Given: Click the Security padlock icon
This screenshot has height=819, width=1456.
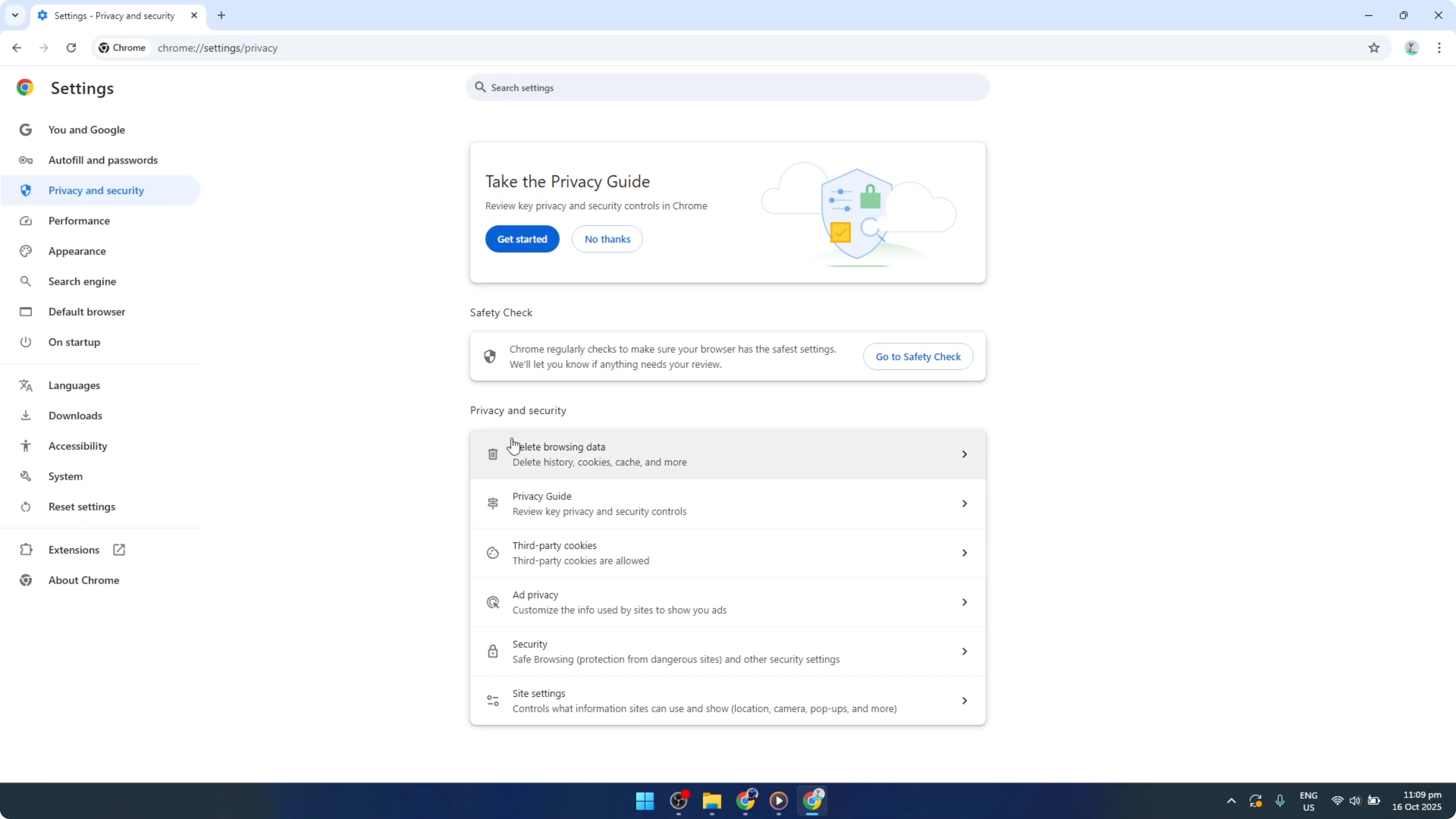Looking at the screenshot, I should click(492, 650).
